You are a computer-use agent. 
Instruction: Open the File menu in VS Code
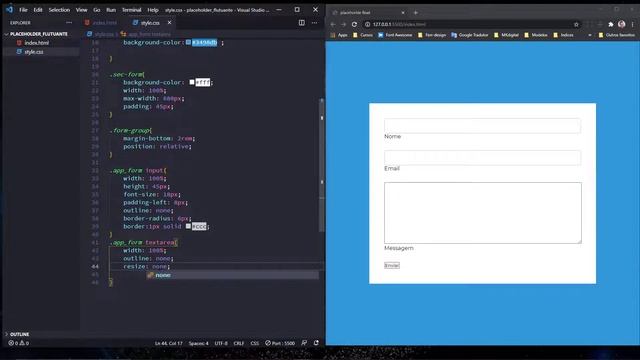[x=23, y=10]
